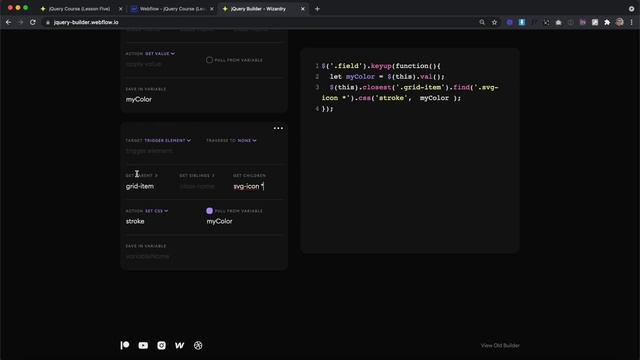This screenshot has width=640, height=360.
Task: Click the code line starting $('.field').keyup
Action: click(381, 66)
